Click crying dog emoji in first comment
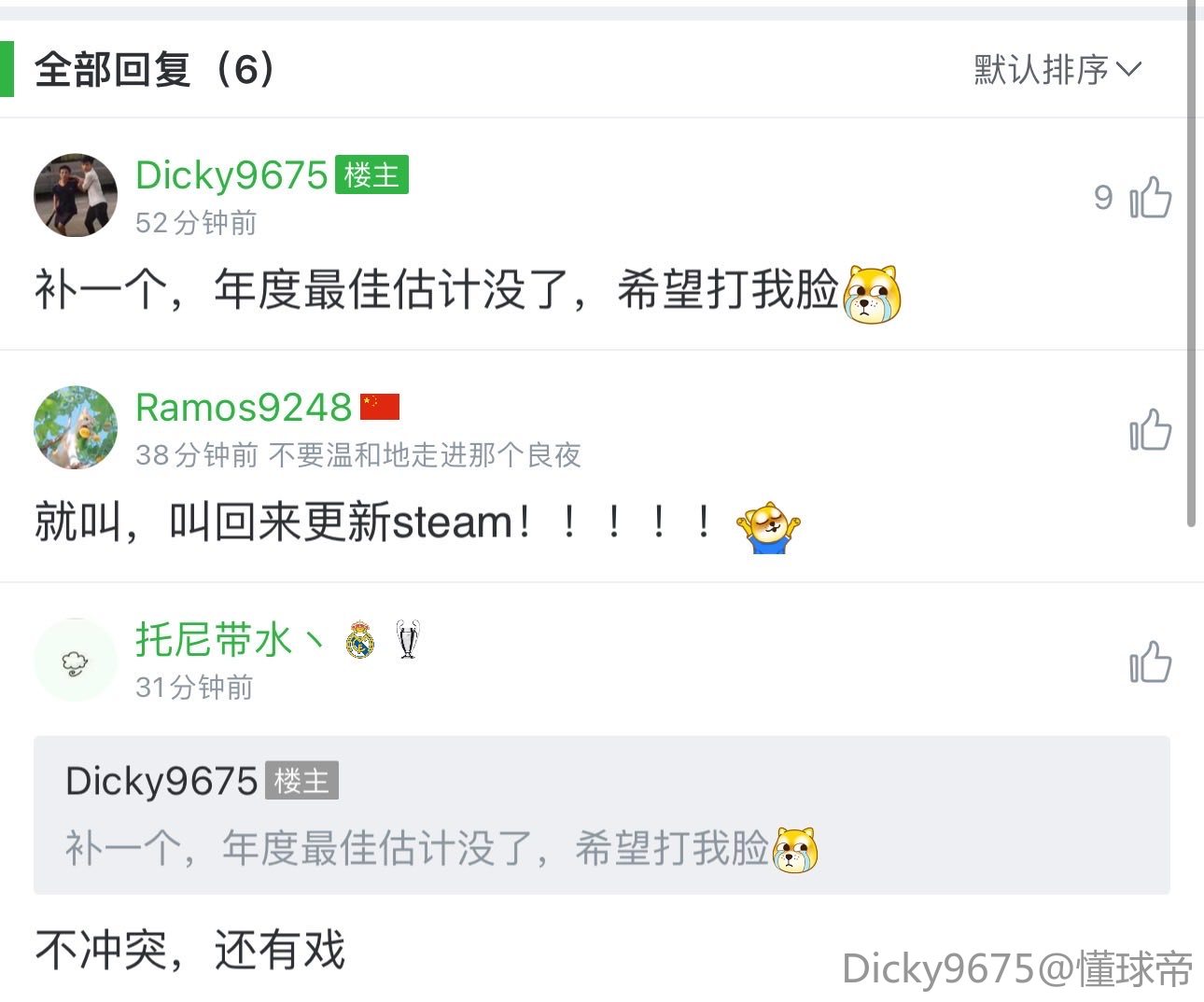This screenshot has width=1204, height=1002. (872, 294)
